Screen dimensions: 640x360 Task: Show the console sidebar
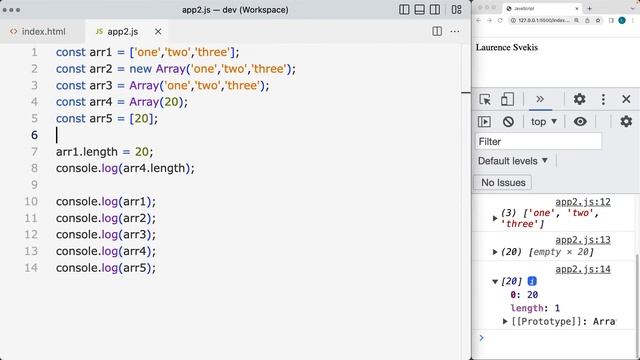[x=484, y=122]
